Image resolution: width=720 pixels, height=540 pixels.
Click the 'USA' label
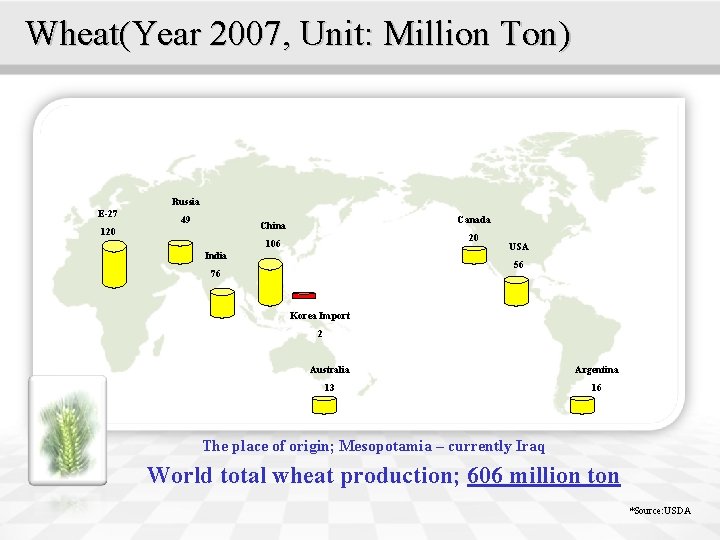click(519, 247)
